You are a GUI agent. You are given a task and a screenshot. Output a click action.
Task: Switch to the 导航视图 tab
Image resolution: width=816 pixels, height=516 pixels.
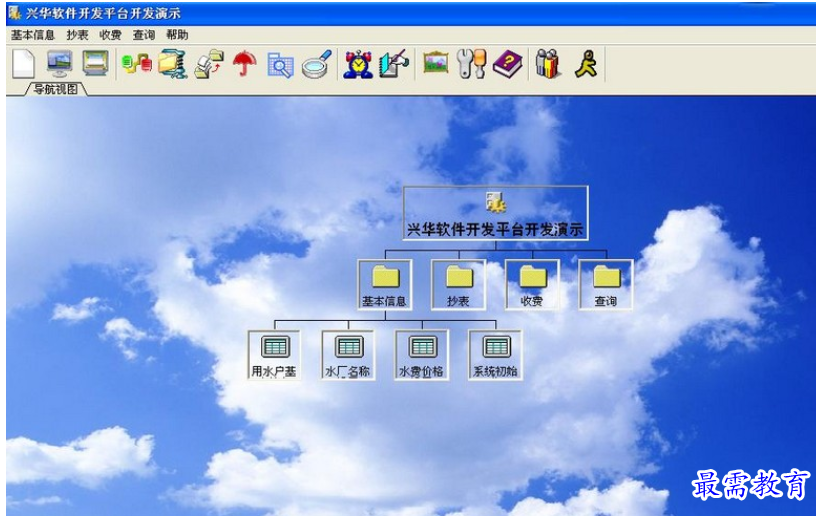(56, 89)
